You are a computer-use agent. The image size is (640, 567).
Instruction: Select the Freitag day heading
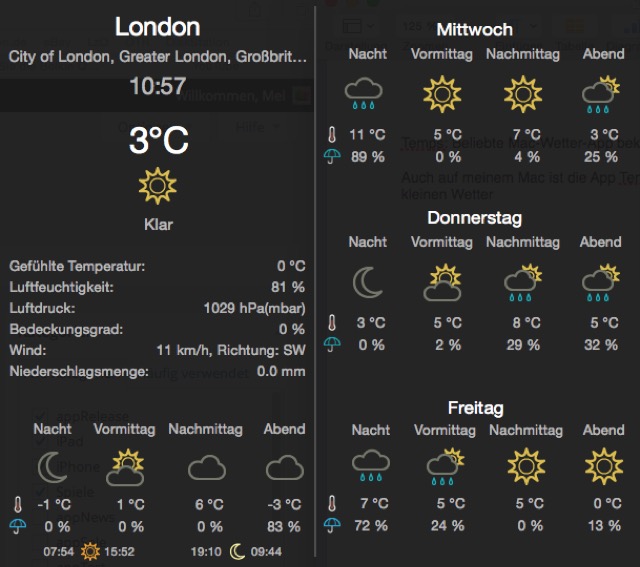coord(475,408)
